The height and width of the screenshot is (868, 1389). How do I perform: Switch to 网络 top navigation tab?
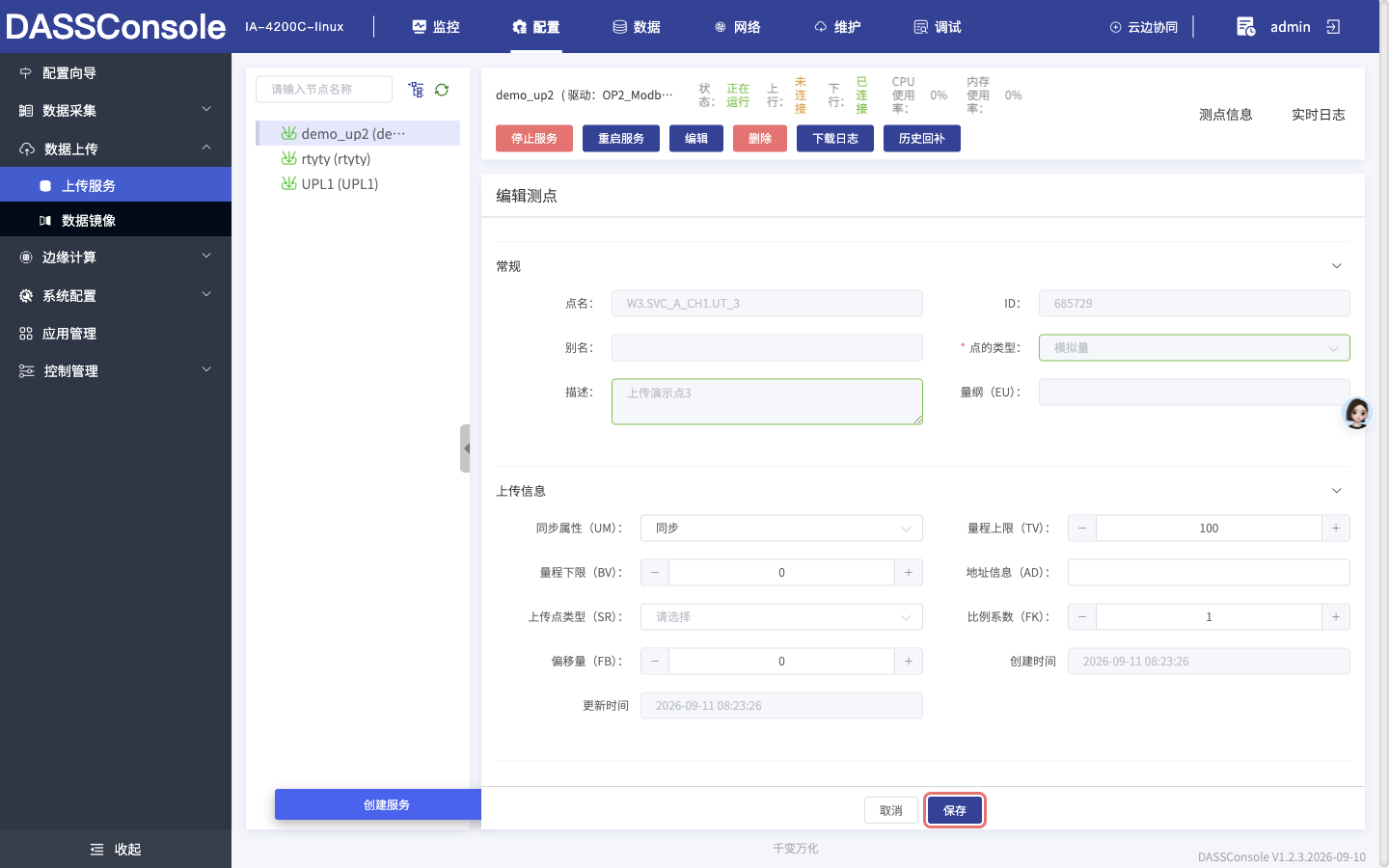tap(737, 27)
